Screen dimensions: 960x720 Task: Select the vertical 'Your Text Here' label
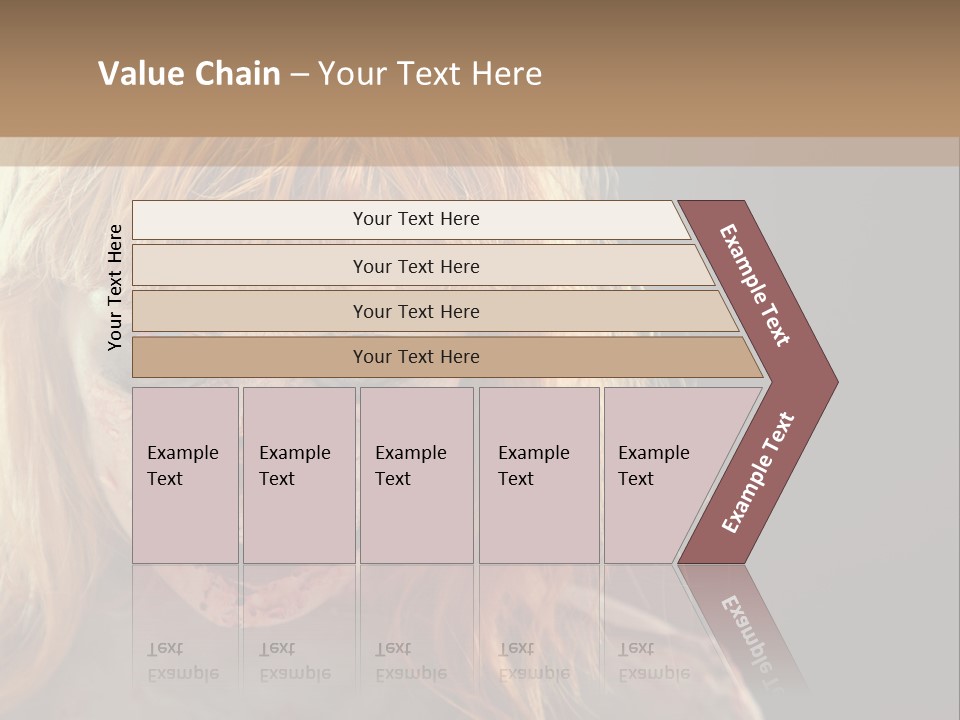pos(114,288)
